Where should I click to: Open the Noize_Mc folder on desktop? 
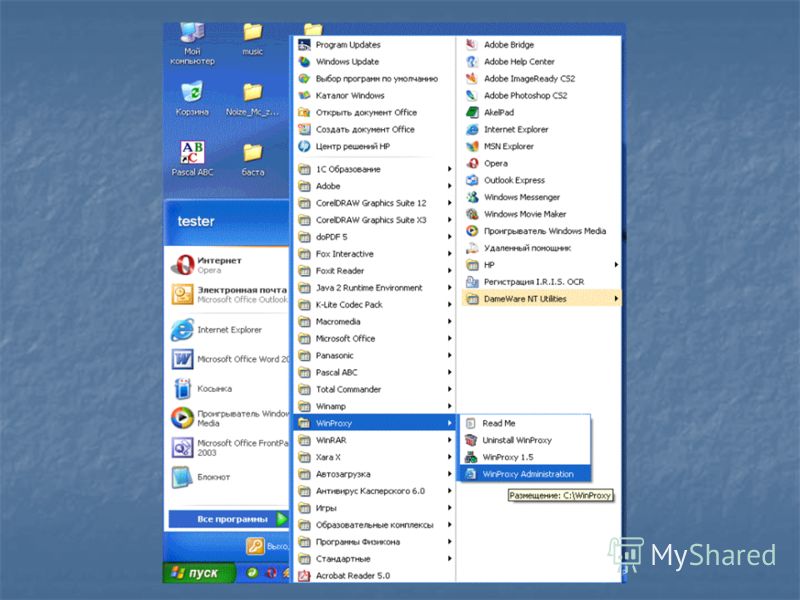pos(253,92)
